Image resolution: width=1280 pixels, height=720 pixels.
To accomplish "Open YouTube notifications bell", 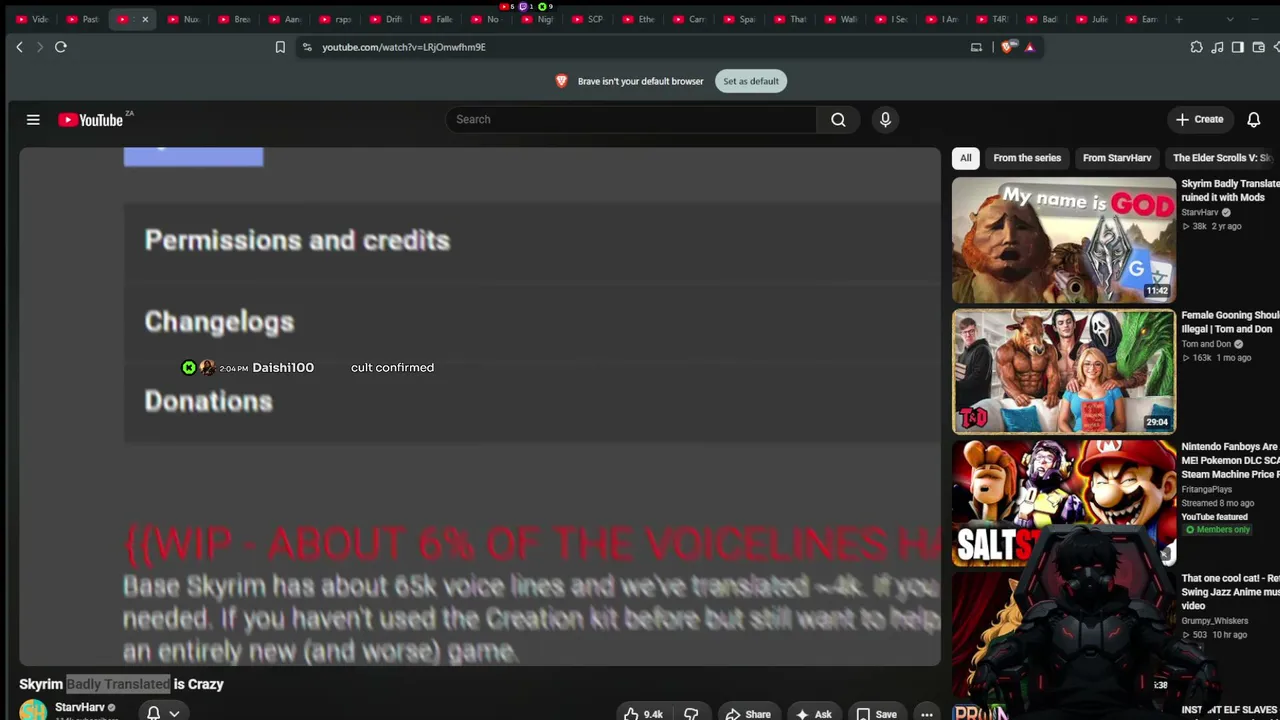I will click(x=1253, y=120).
